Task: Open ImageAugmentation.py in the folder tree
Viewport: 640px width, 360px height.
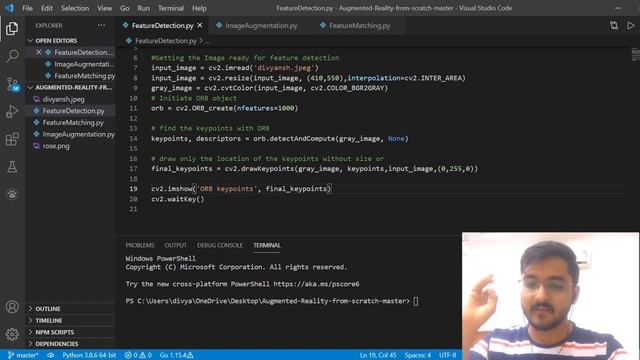Action: (70, 134)
